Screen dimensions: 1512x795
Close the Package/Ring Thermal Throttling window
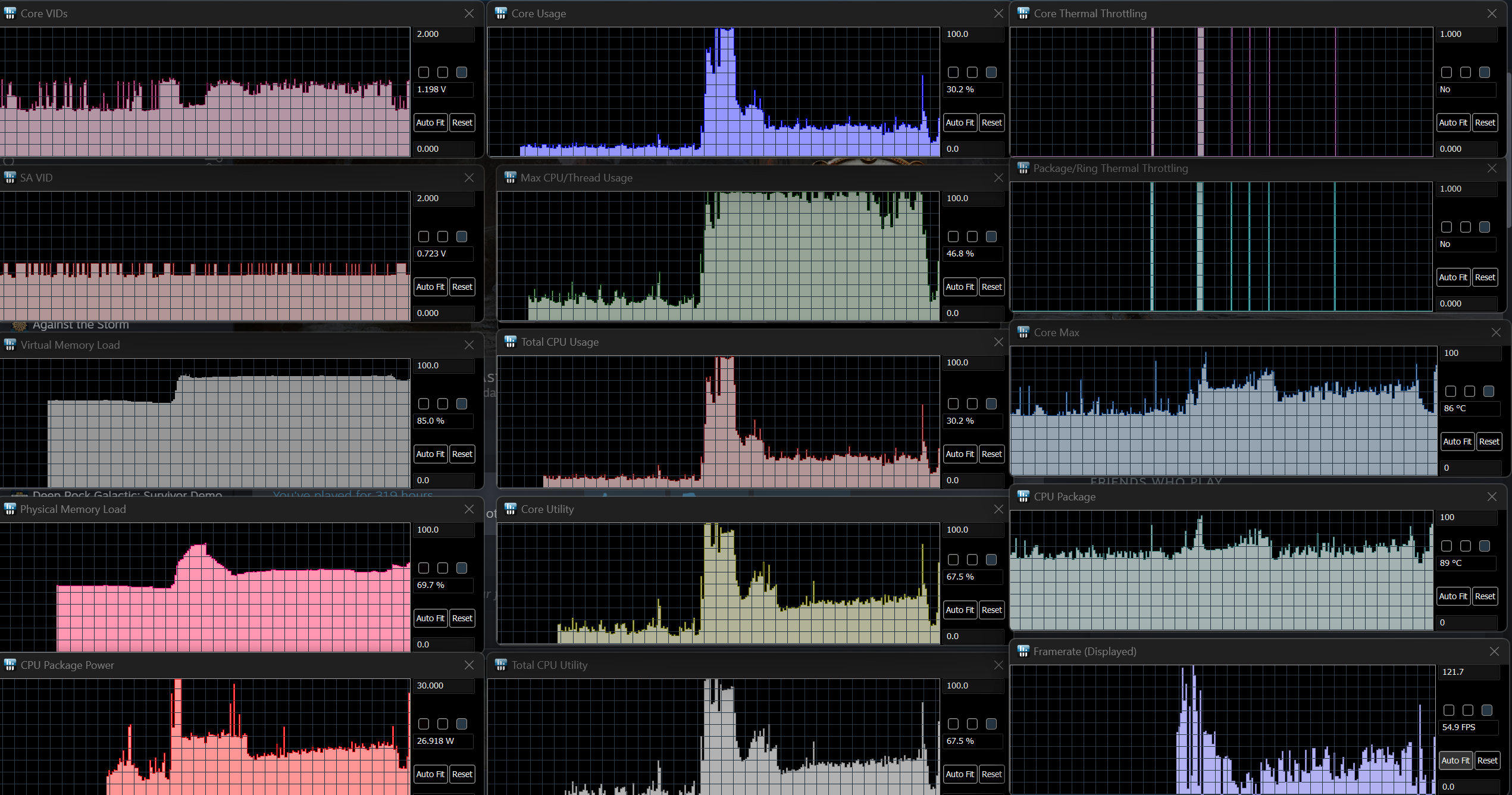[1492, 168]
